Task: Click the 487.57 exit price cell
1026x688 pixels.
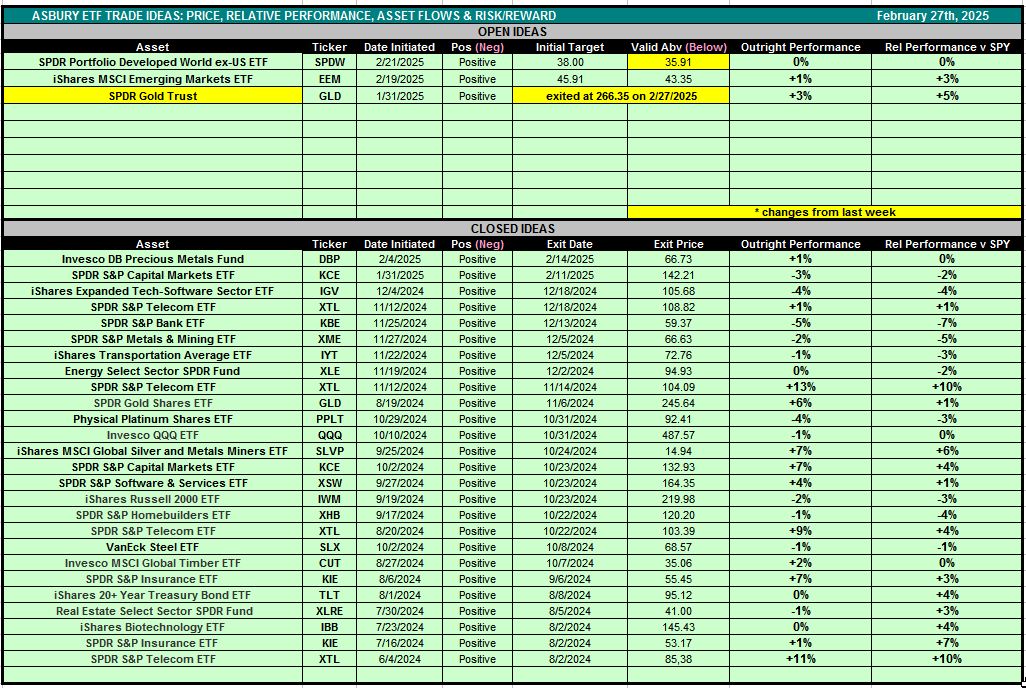Action: [678, 435]
